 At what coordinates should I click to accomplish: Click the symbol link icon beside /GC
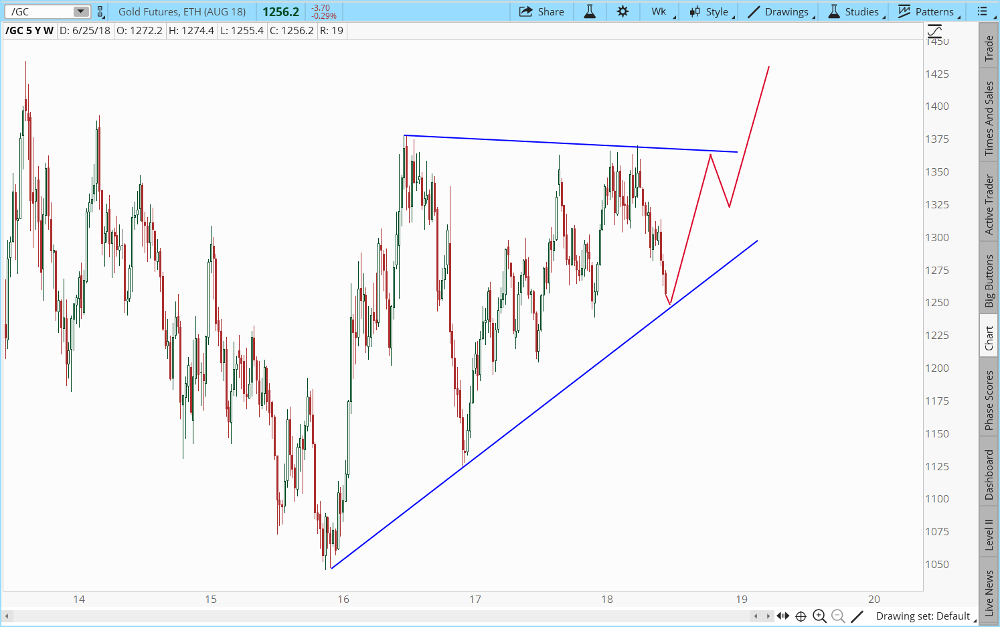coord(100,12)
